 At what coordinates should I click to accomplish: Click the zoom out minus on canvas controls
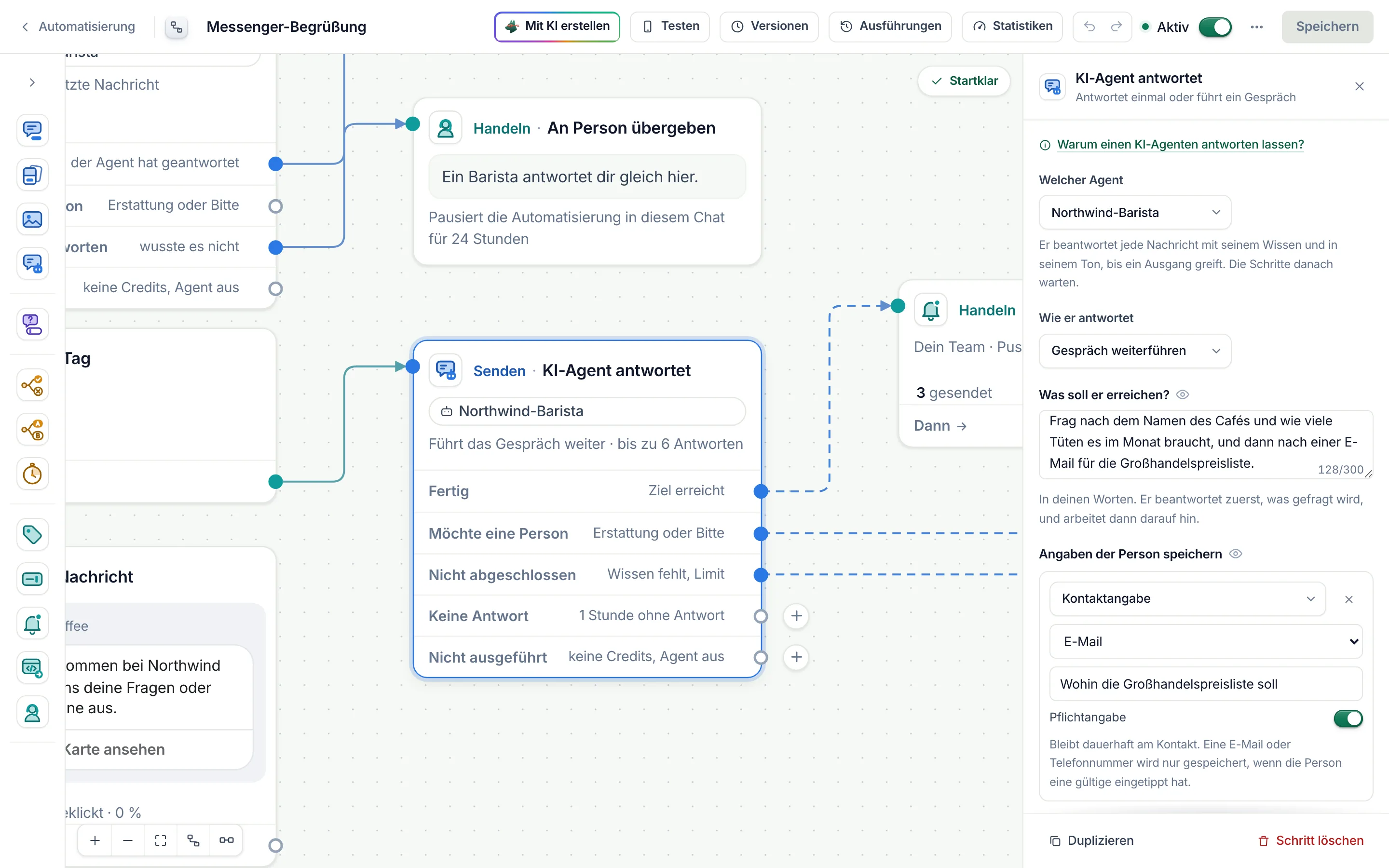point(128,841)
